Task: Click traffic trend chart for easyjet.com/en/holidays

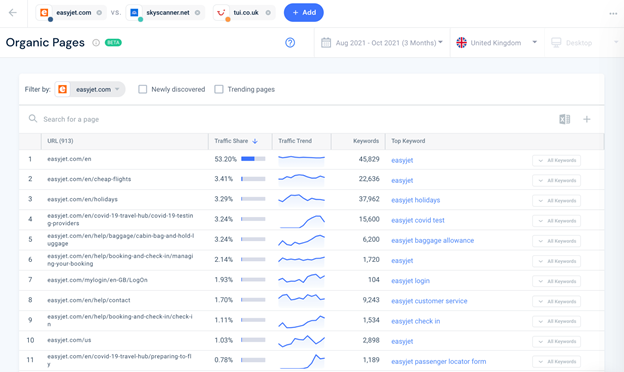Action: point(301,199)
